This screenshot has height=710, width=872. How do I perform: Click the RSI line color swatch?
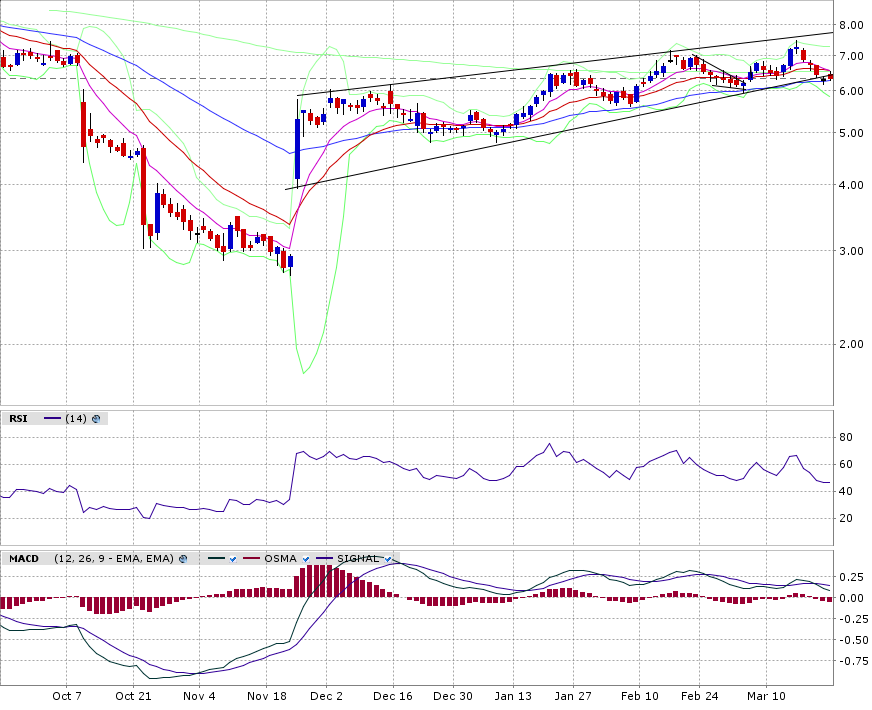click(52, 419)
